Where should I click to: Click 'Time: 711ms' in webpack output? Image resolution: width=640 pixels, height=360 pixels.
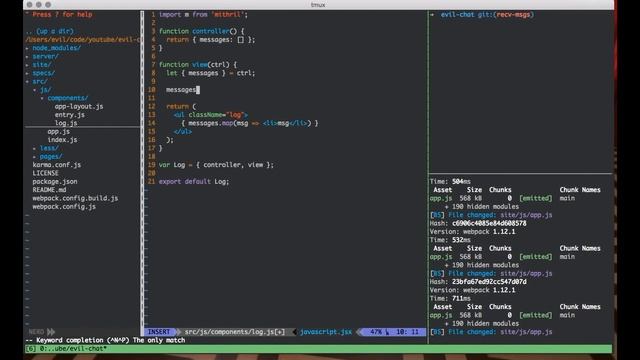click(x=450, y=298)
